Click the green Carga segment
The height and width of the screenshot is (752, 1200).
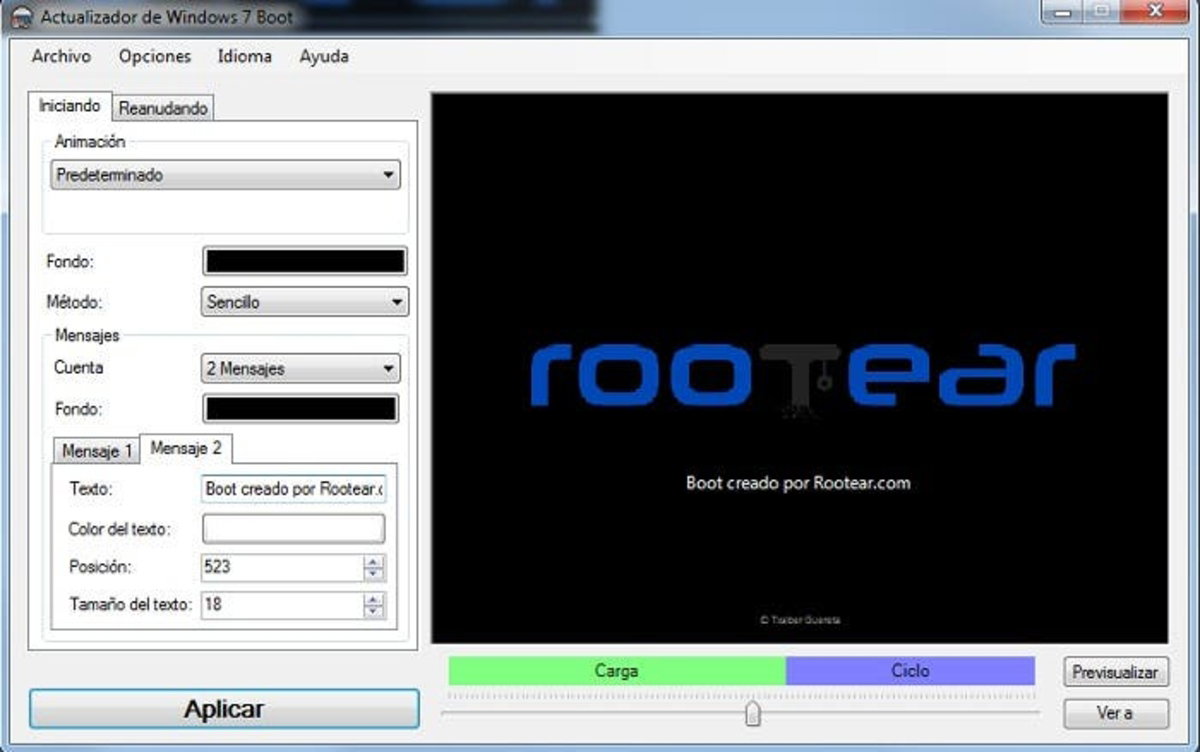tap(617, 671)
